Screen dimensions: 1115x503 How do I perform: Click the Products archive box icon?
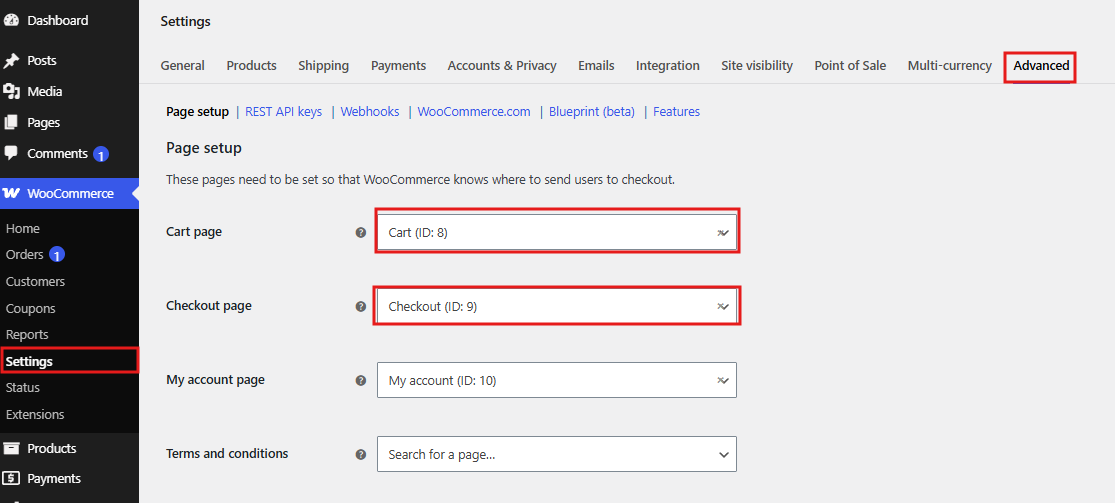11,448
